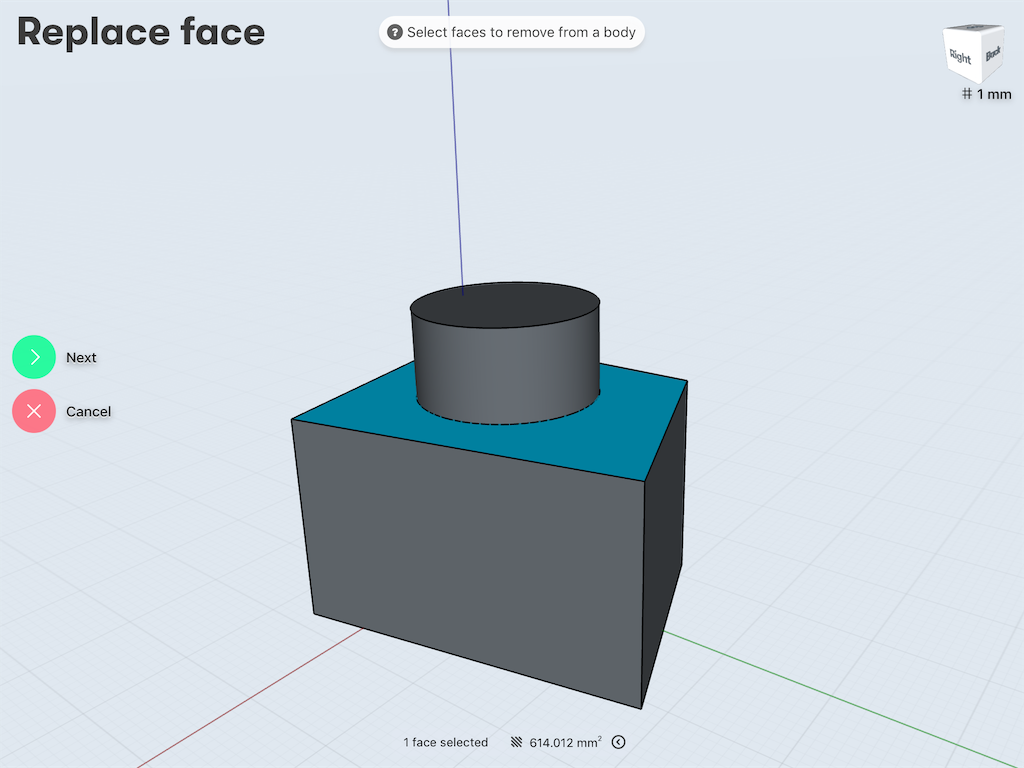
Task: Click the question mark help icon
Action: pyautogui.click(x=394, y=32)
